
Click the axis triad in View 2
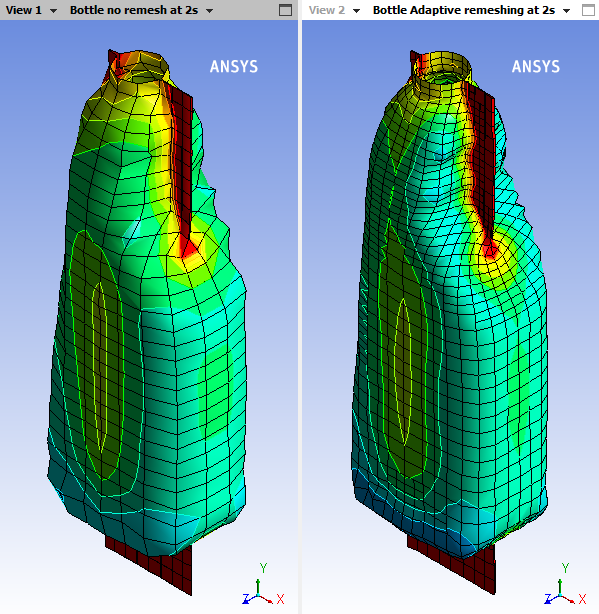tap(565, 585)
